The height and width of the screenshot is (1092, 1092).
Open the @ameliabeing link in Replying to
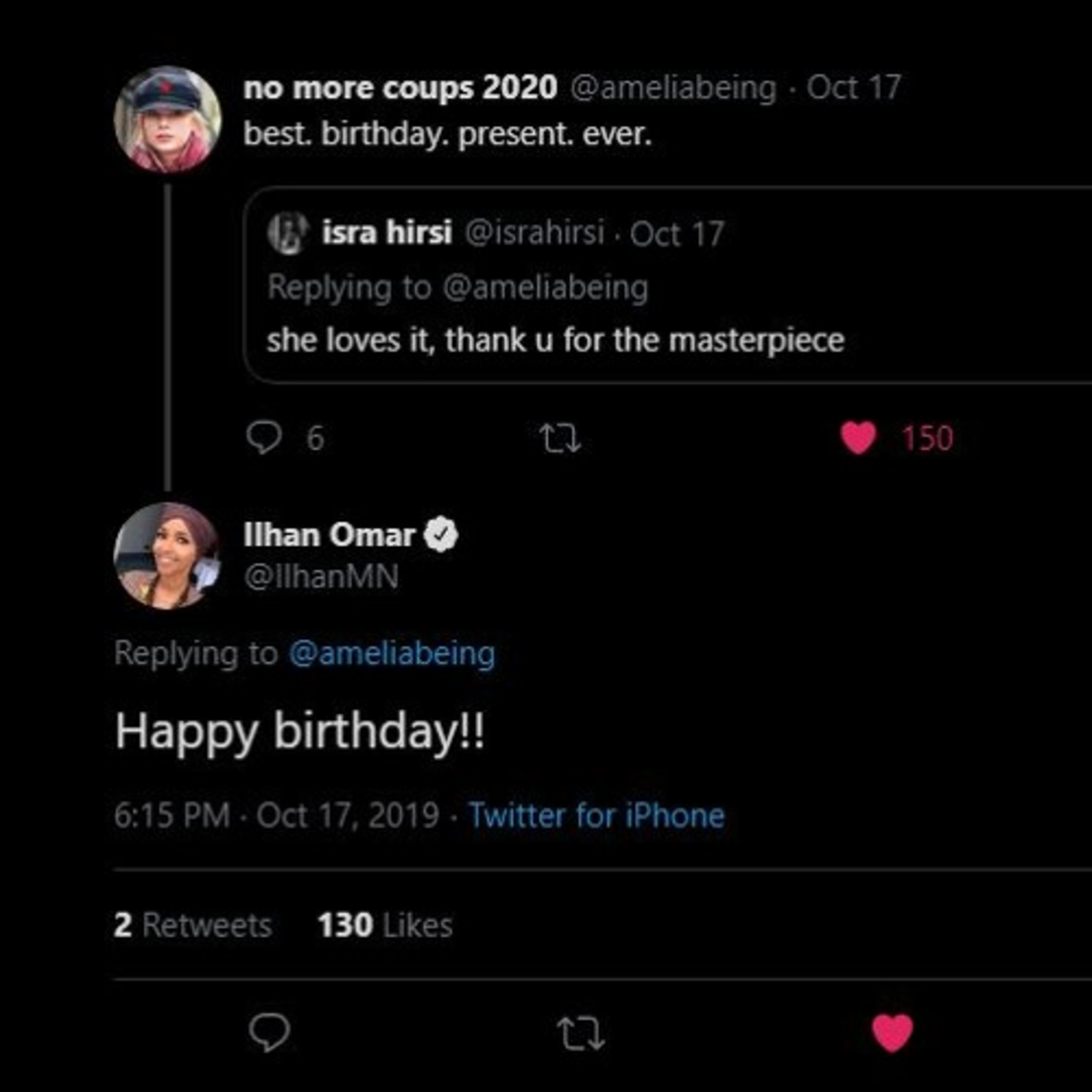392,654
